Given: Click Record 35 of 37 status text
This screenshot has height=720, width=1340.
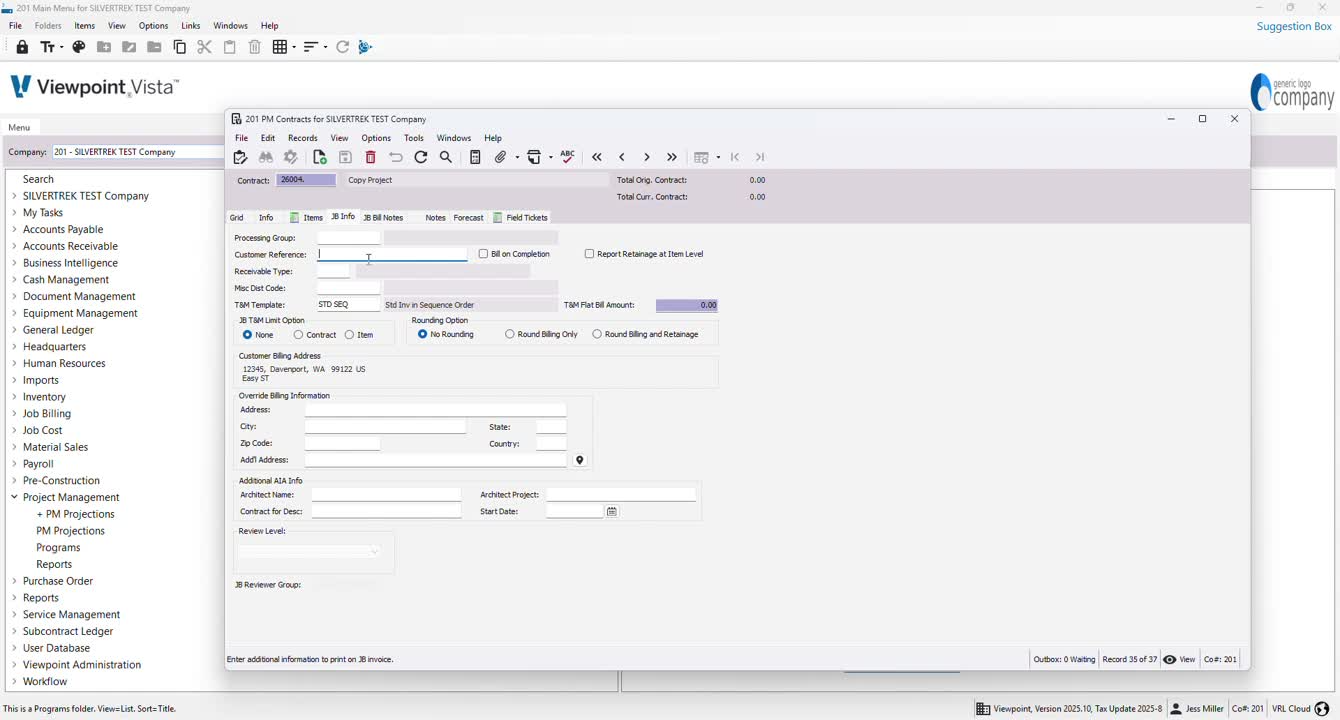Looking at the screenshot, I should pyautogui.click(x=1129, y=660).
